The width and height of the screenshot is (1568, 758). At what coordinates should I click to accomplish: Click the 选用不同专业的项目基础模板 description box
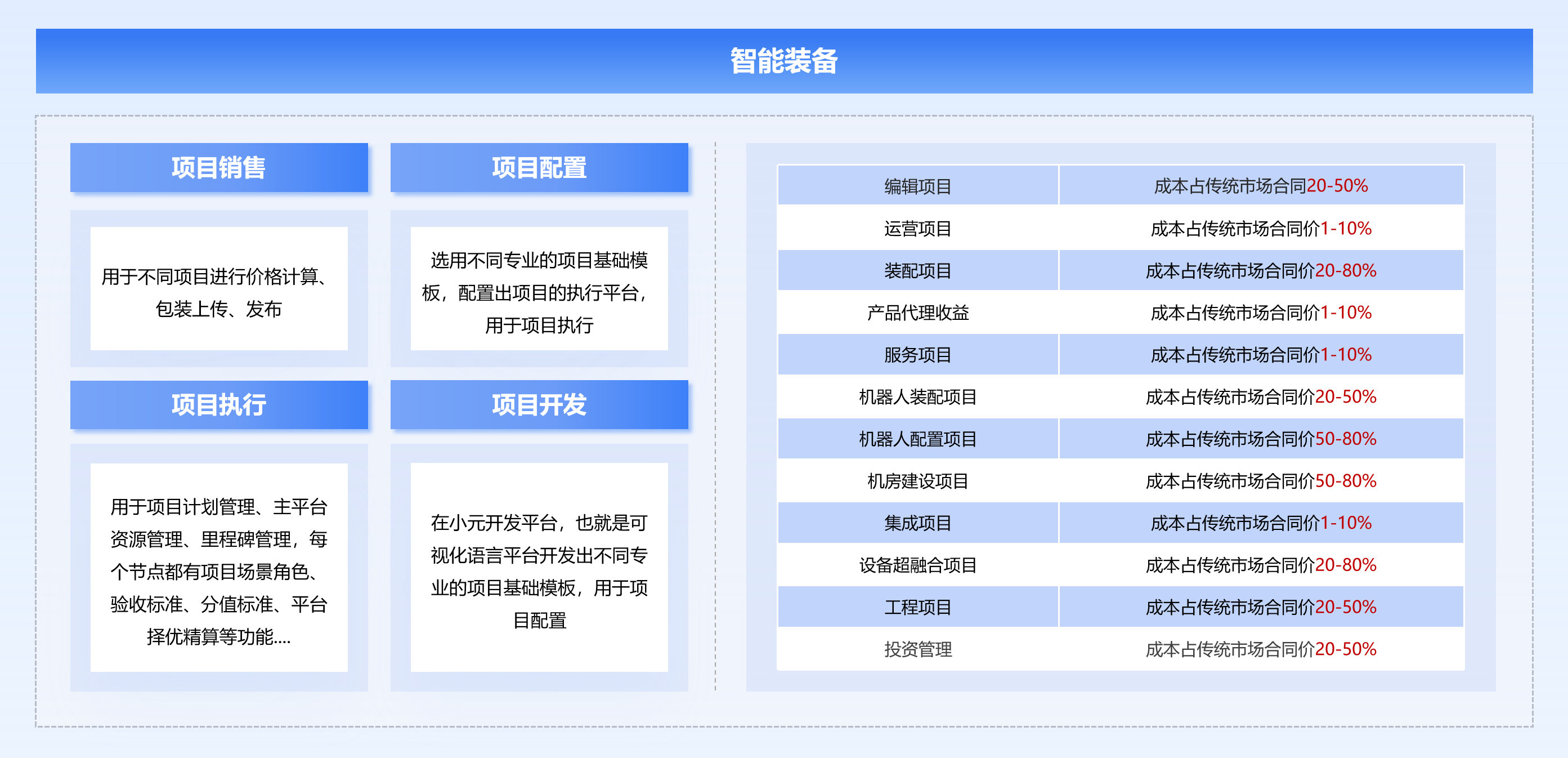click(539, 288)
